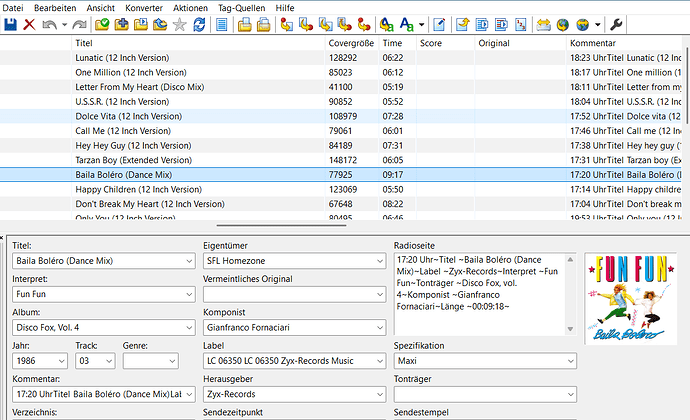Select the row 'Dolce Vita (12 Inch Version)'

click(x=341, y=116)
